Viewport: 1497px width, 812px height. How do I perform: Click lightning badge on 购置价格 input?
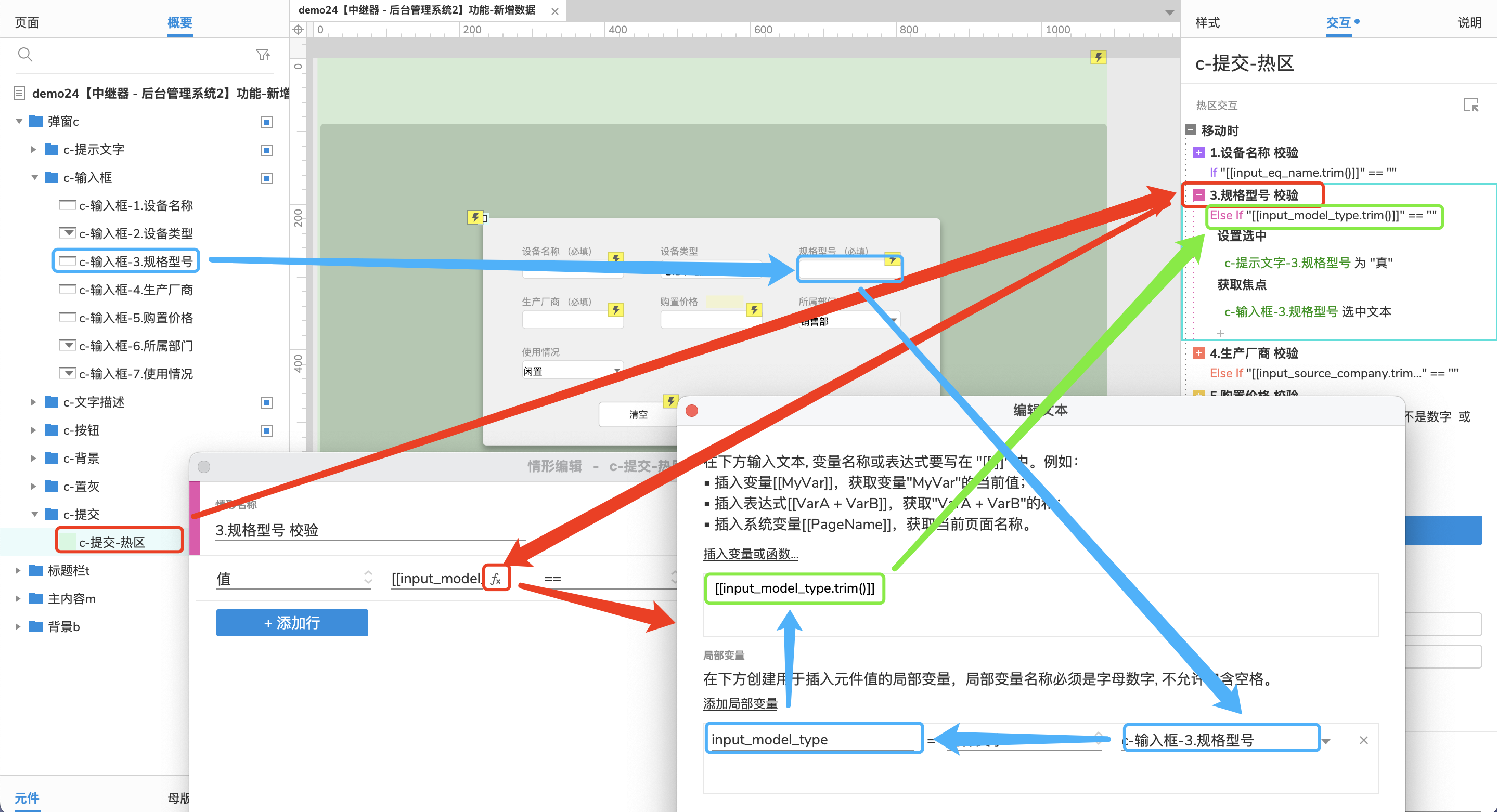point(754,309)
